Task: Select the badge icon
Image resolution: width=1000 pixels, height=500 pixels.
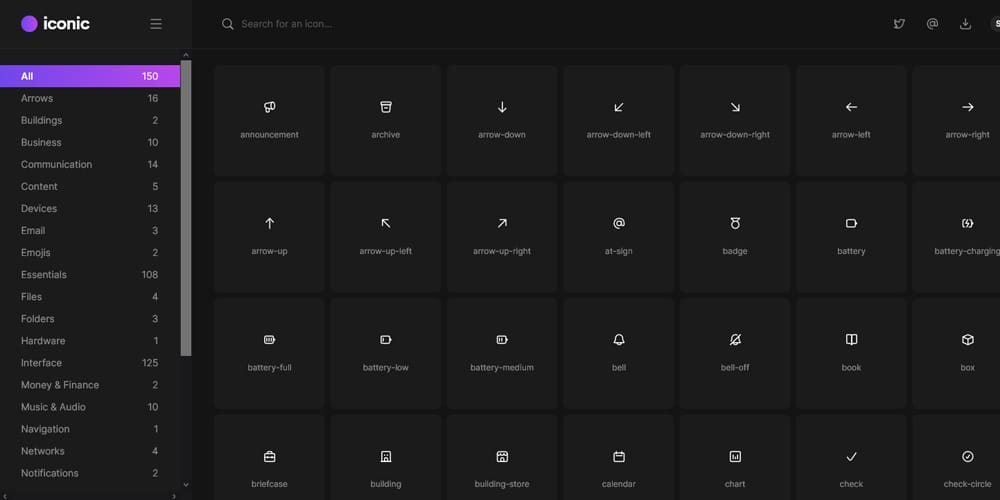Action: coord(735,237)
